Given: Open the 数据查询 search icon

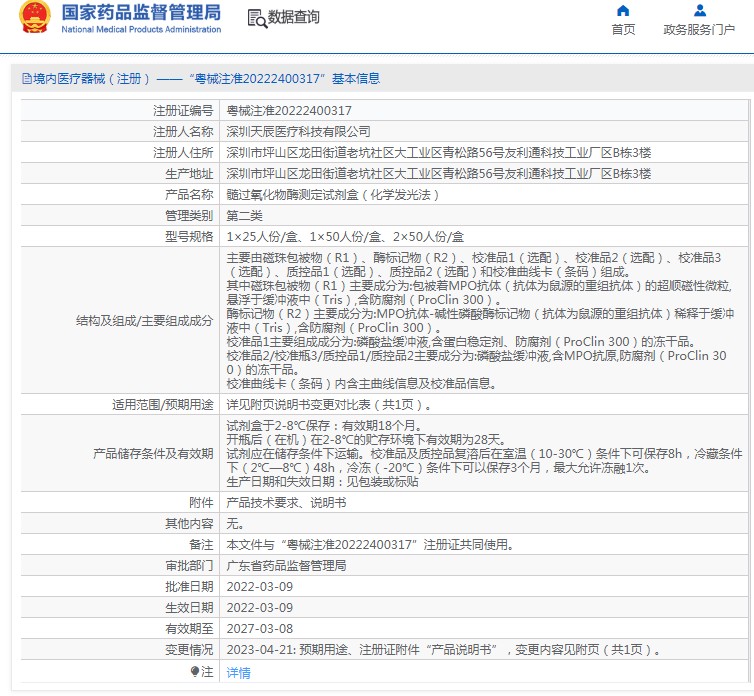Looking at the screenshot, I should [x=257, y=18].
